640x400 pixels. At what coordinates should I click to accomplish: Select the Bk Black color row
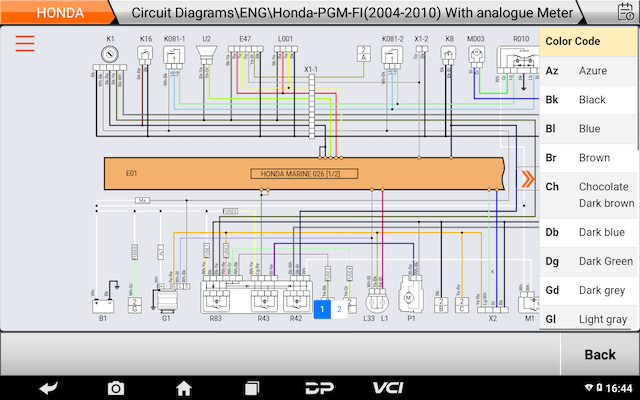(588, 100)
